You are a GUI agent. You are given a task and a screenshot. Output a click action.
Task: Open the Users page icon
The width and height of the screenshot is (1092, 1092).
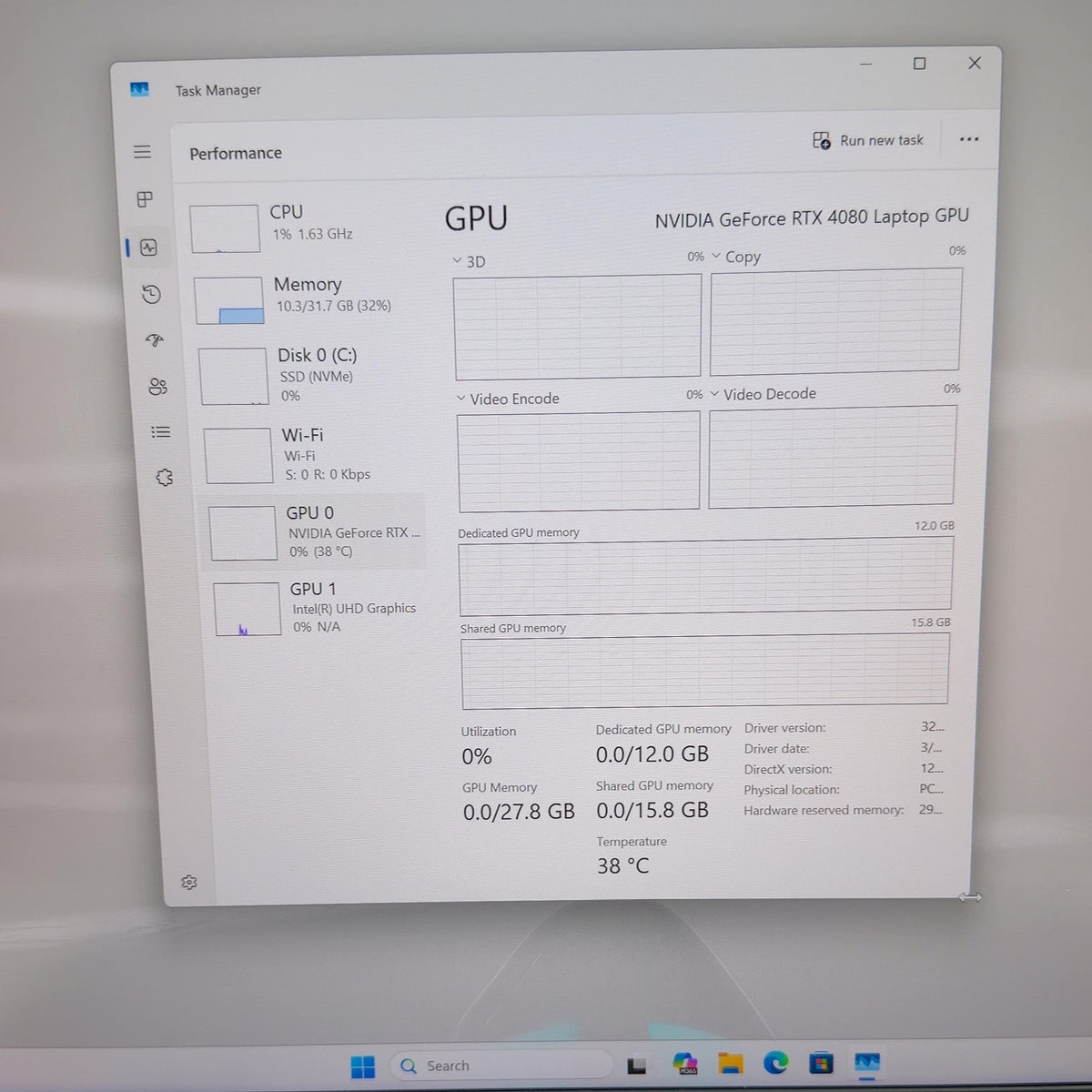pyautogui.click(x=157, y=387)
